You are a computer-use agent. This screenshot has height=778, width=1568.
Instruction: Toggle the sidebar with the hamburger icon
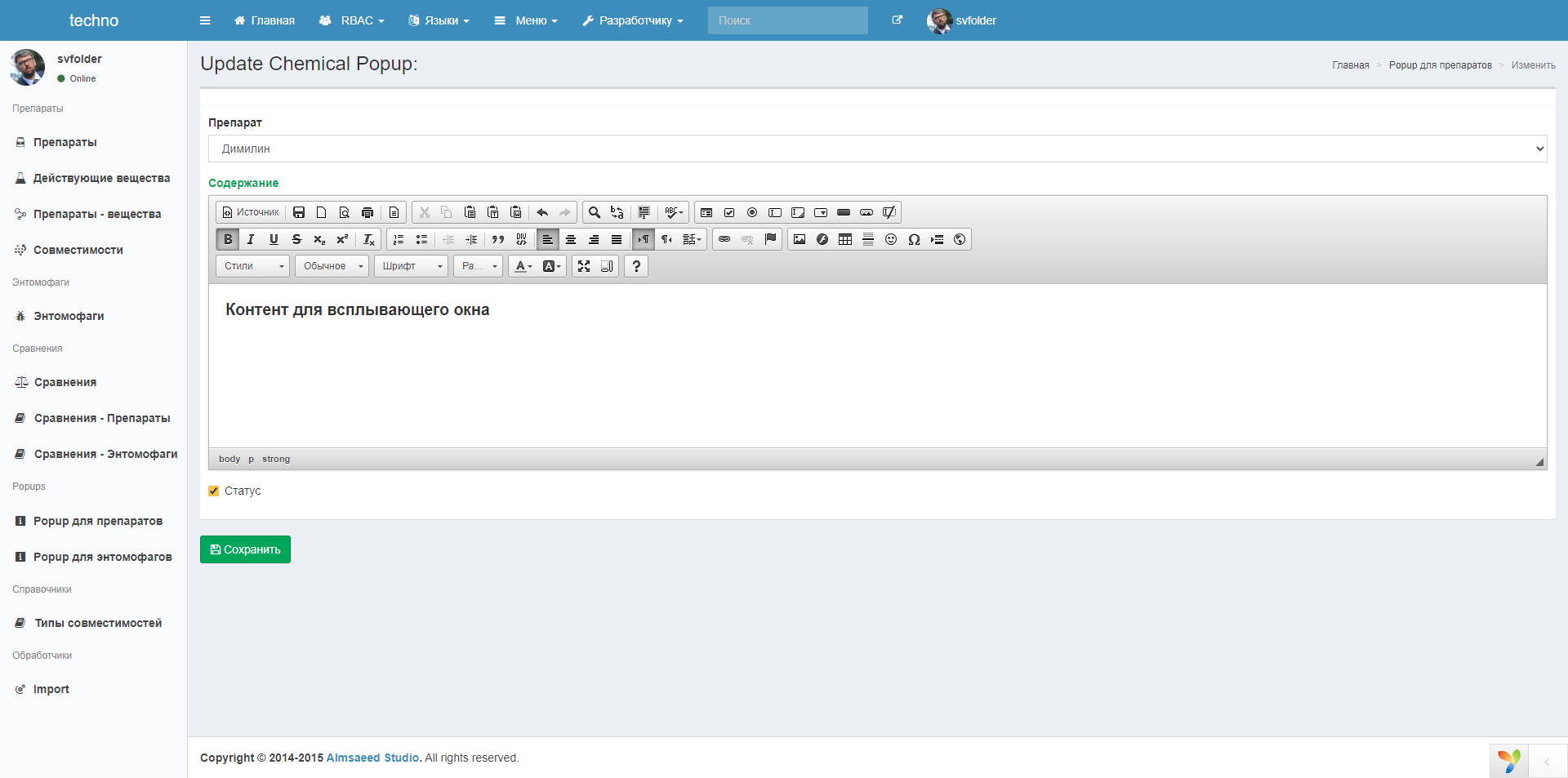pyautogui.click(x=205, y=20)
